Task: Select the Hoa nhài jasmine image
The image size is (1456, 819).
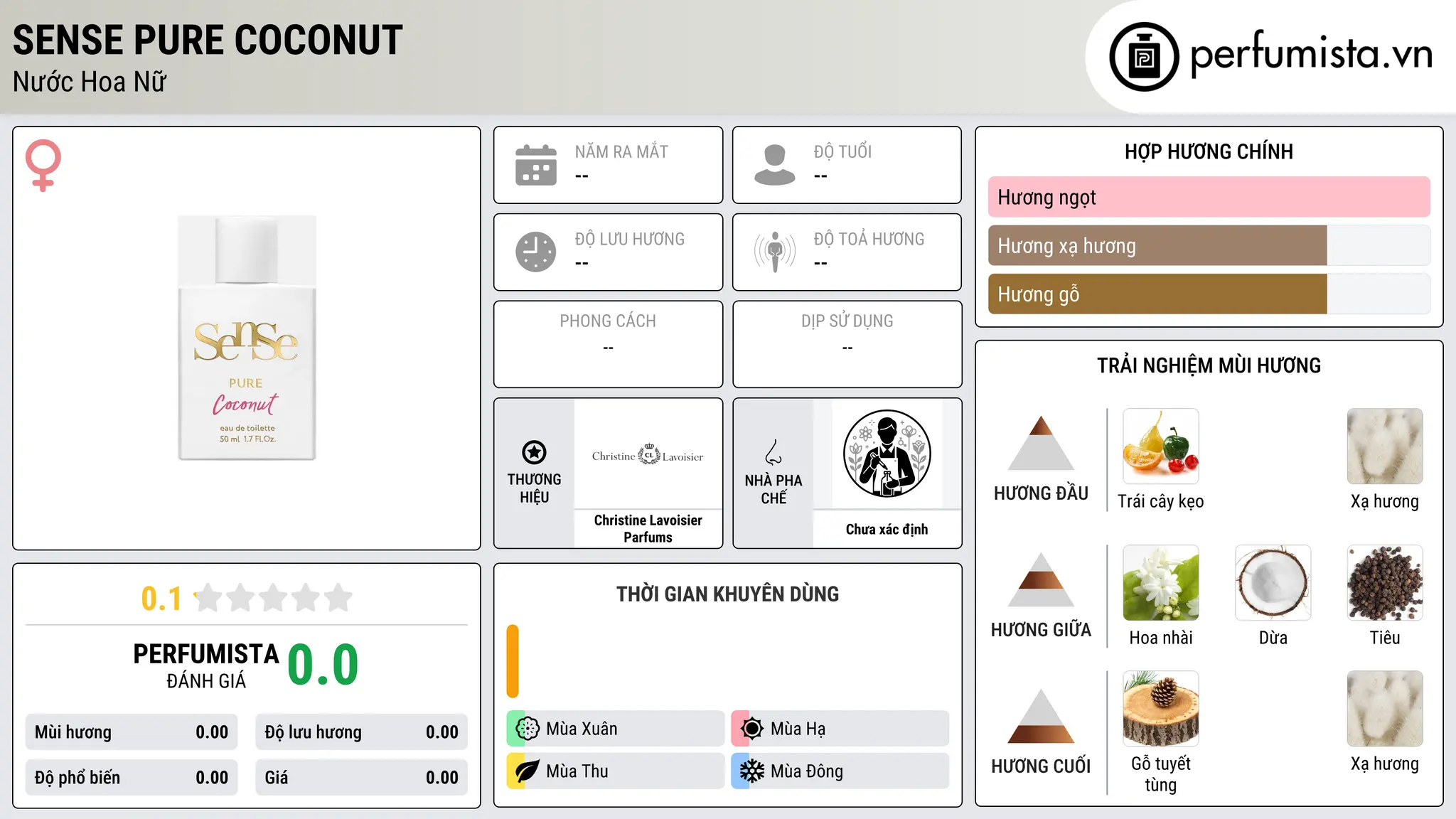Action: pos(1161,583)
